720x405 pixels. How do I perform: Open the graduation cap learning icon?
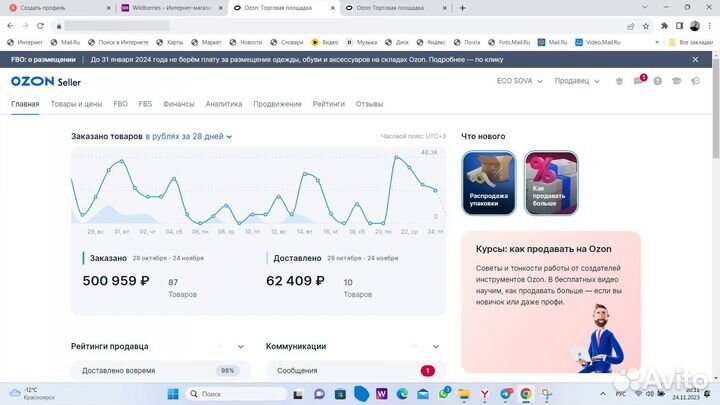coord(676,81)
